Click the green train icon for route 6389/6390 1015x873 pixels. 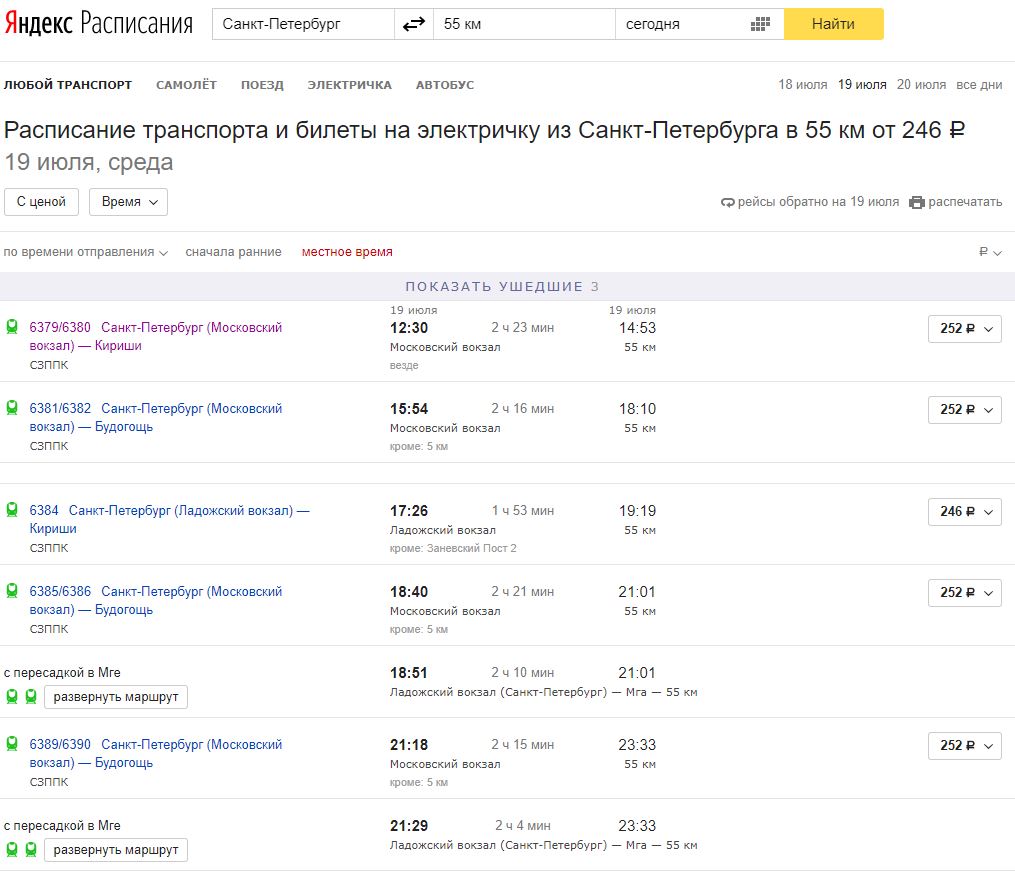click(12, 744)
